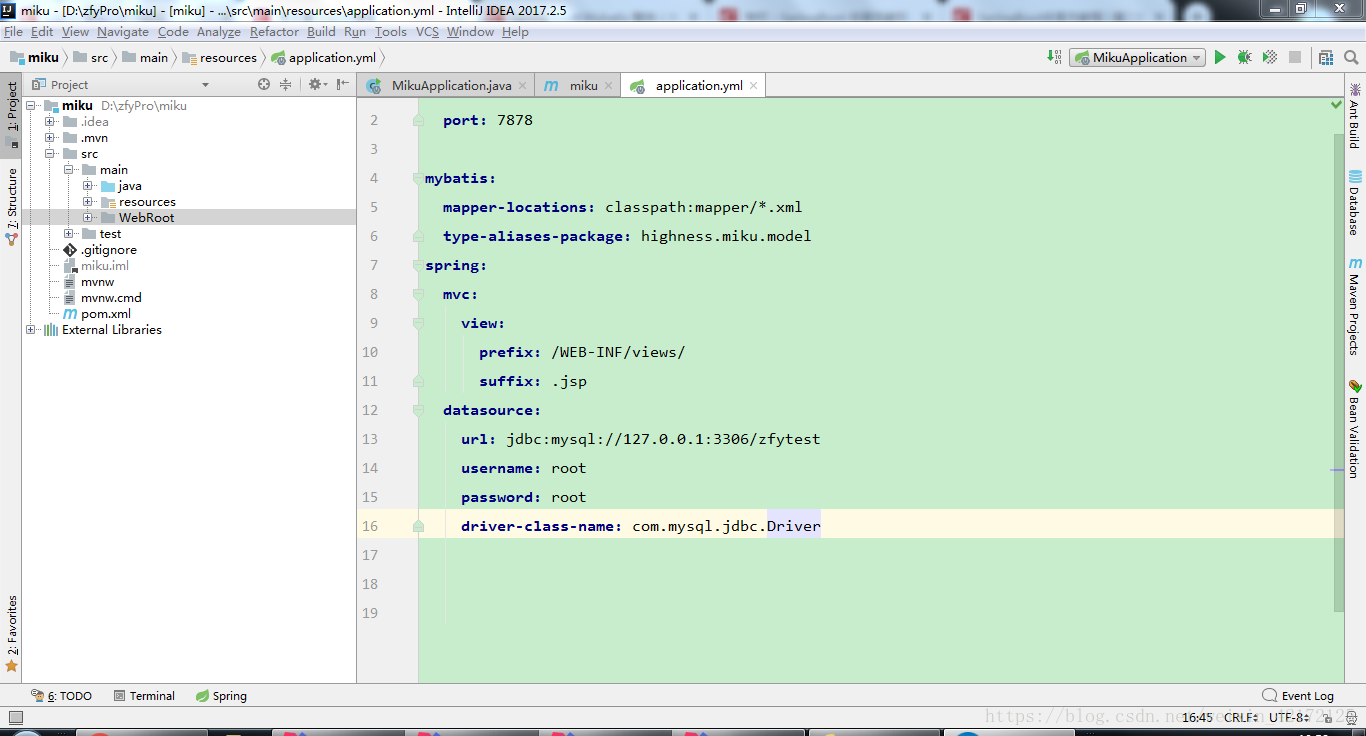
Task: Open the Spring tool window
Action: (x=221, y=696)
